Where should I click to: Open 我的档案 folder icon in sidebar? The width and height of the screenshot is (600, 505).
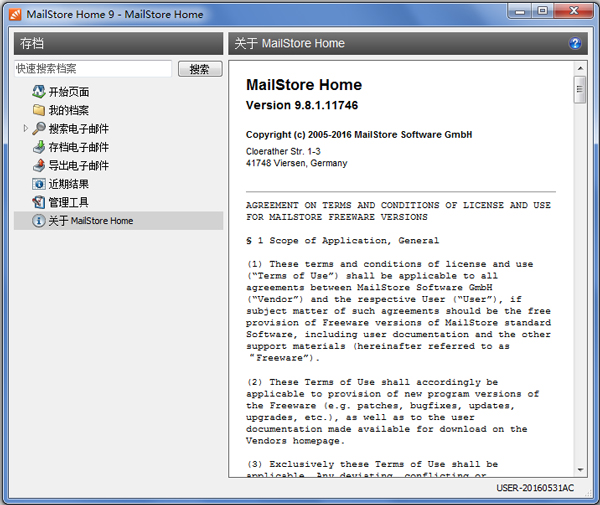(x=39, y=110)
